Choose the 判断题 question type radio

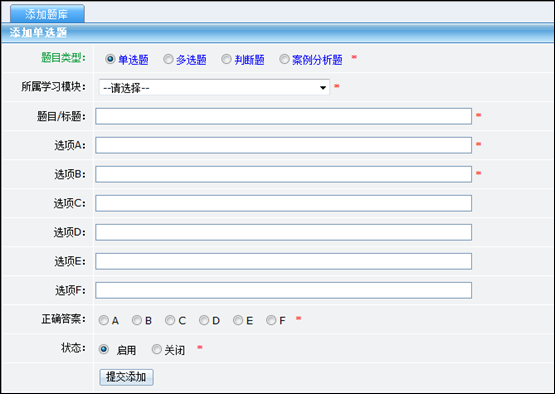(226, 59)
